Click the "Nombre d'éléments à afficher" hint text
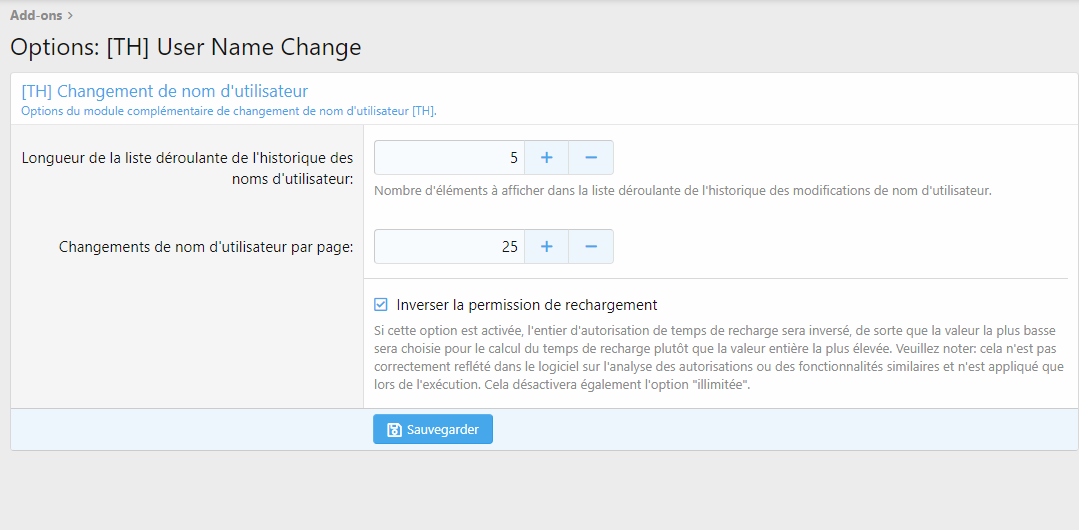Viewport: 1079px width, 530px height. [x=682, y=190]
